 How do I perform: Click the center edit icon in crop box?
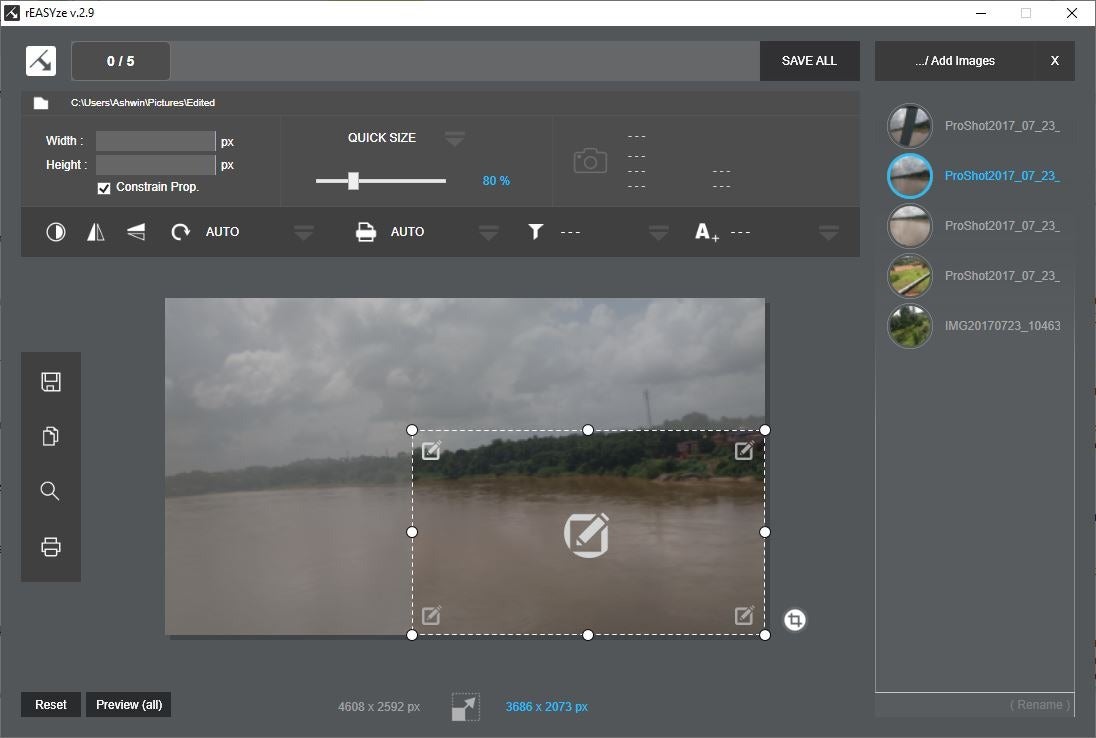pyautogui.click(x=586, y=535)
